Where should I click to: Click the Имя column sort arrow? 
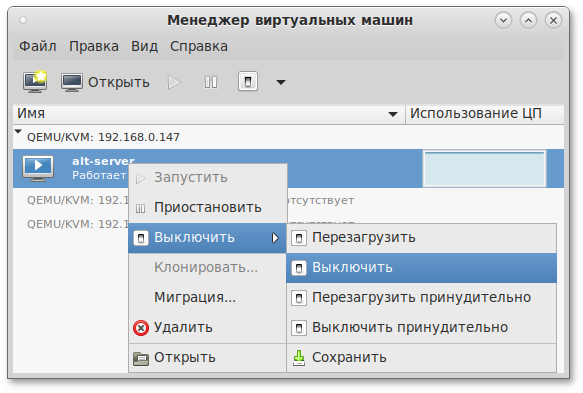393,114
